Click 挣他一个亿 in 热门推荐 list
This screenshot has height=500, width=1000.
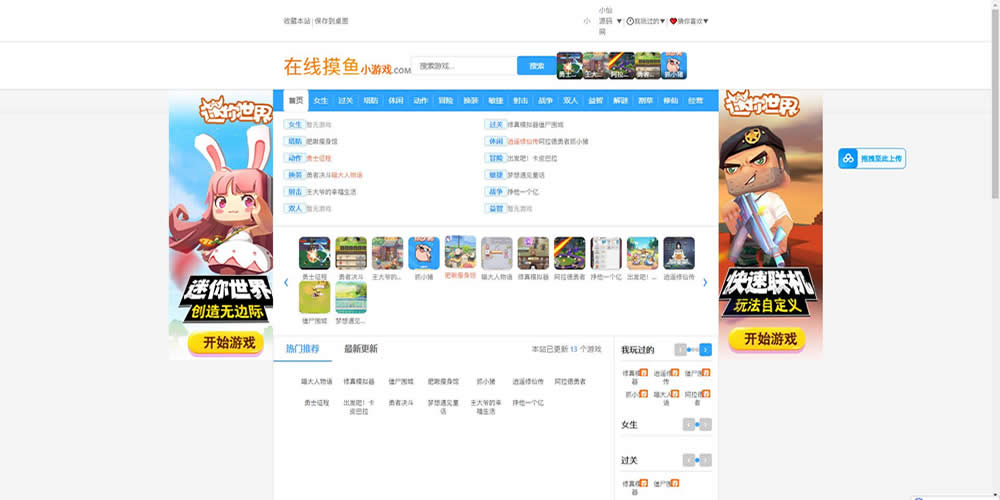(529, 403)
